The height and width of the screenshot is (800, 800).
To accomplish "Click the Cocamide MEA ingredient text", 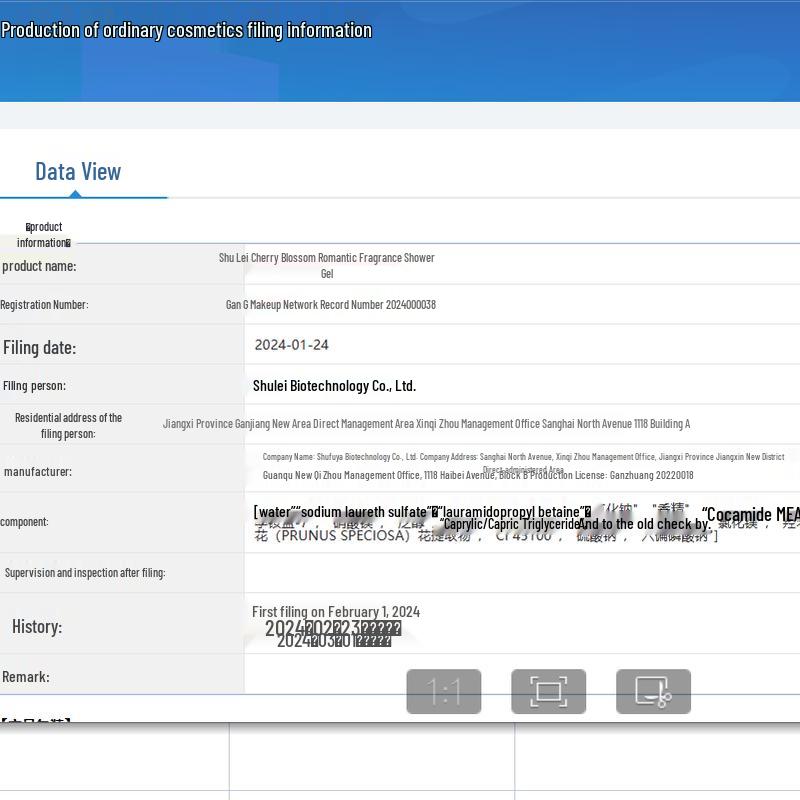I will coord(751,515).
